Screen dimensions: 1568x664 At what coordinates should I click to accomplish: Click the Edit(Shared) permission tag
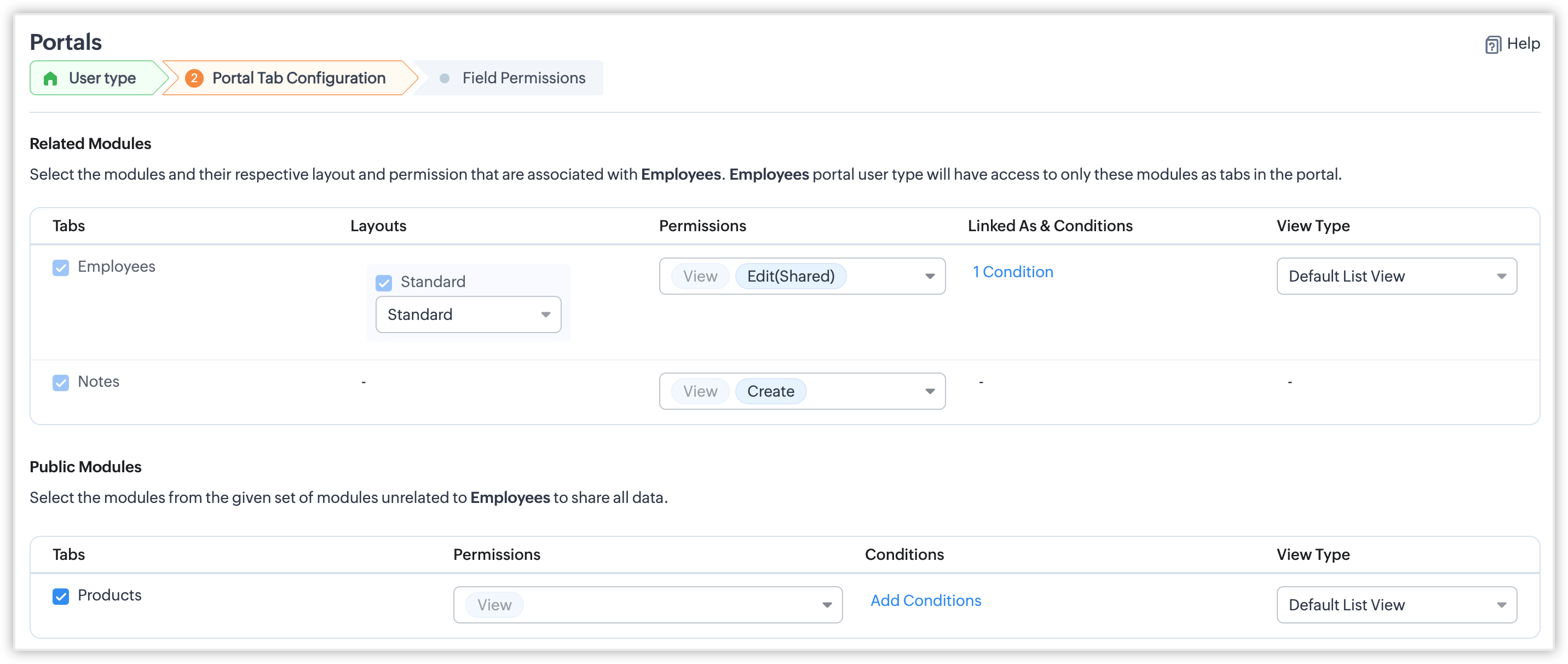pos(790,277)
